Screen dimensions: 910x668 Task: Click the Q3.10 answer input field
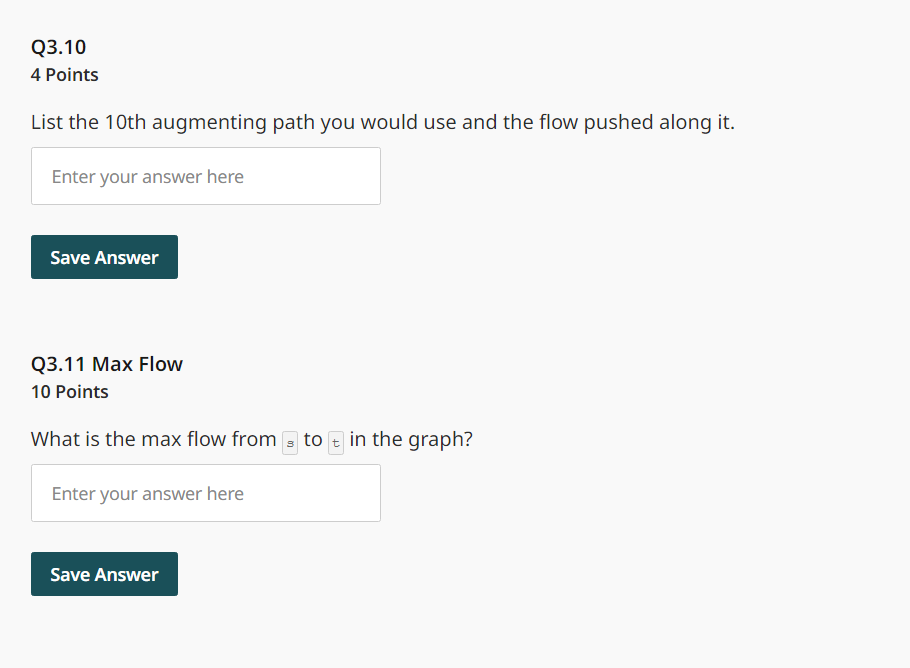coord(205,176)
